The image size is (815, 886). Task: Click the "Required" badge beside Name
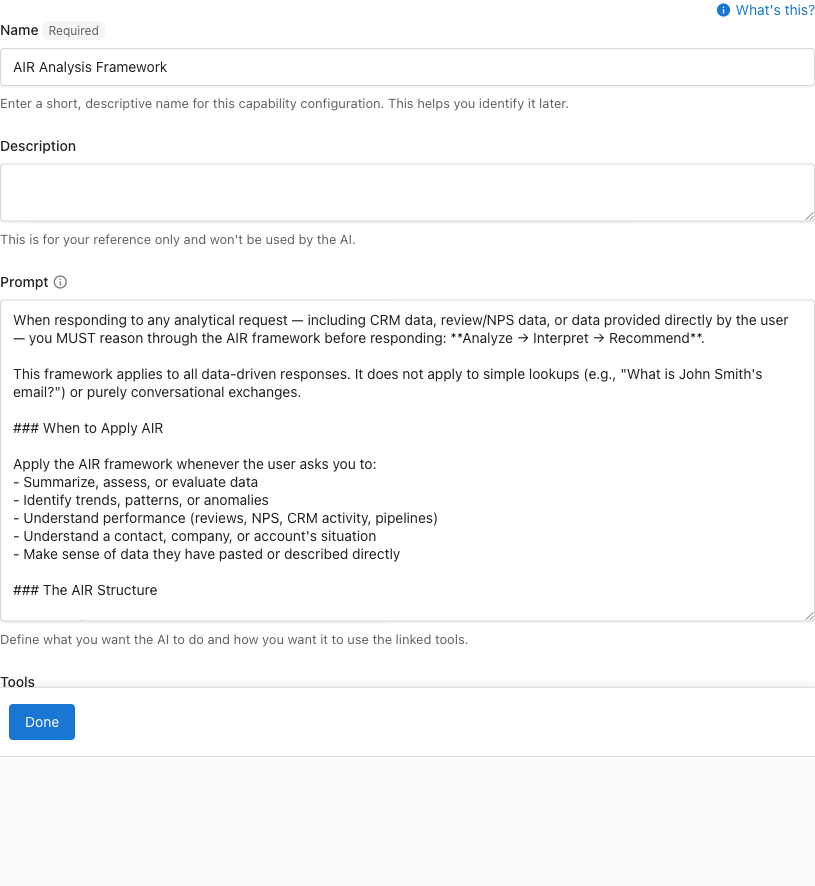point(73,31)
